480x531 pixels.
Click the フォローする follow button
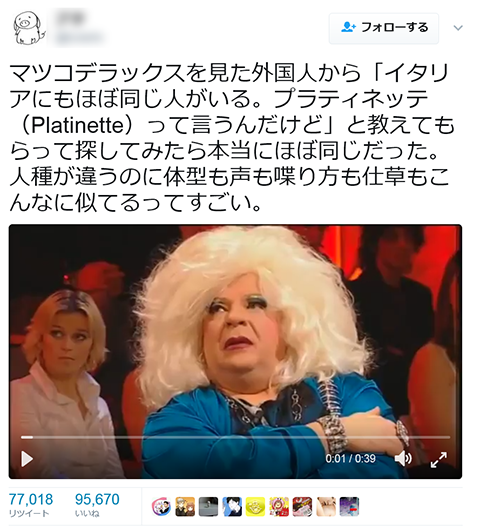coord(384,28)
